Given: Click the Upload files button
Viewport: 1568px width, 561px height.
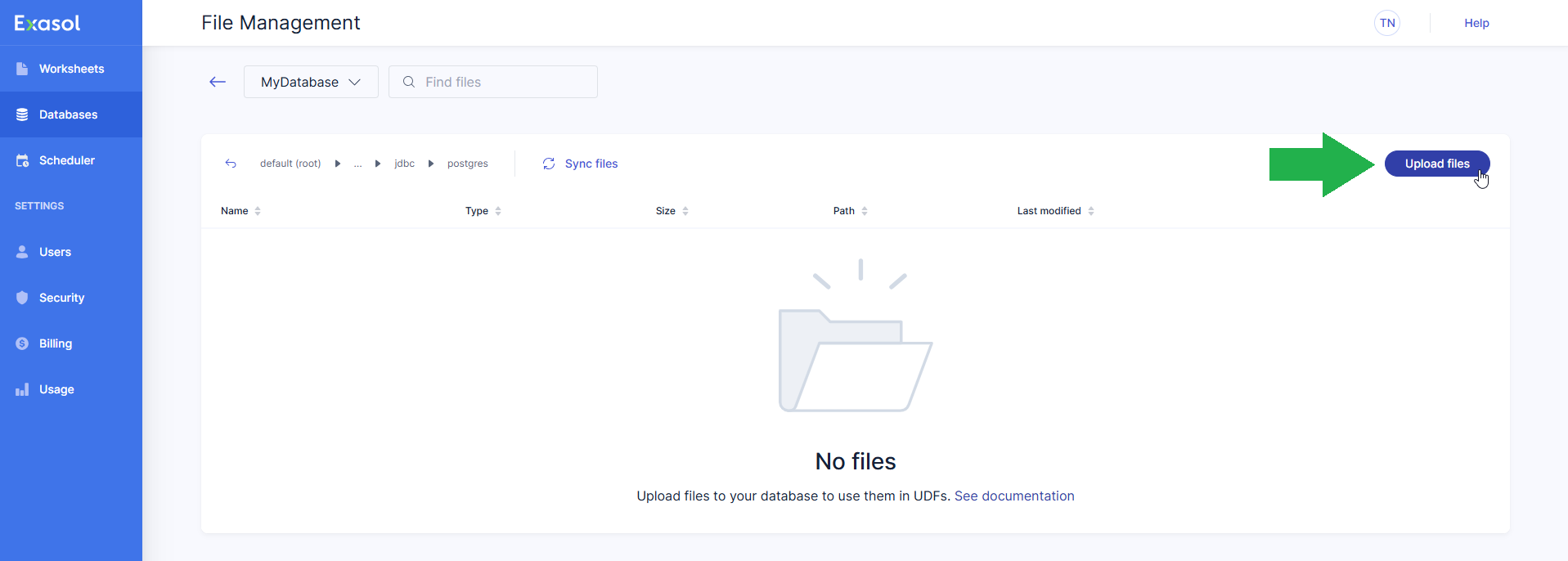Looking at the screenshot, I should [x=1436, y=164].
